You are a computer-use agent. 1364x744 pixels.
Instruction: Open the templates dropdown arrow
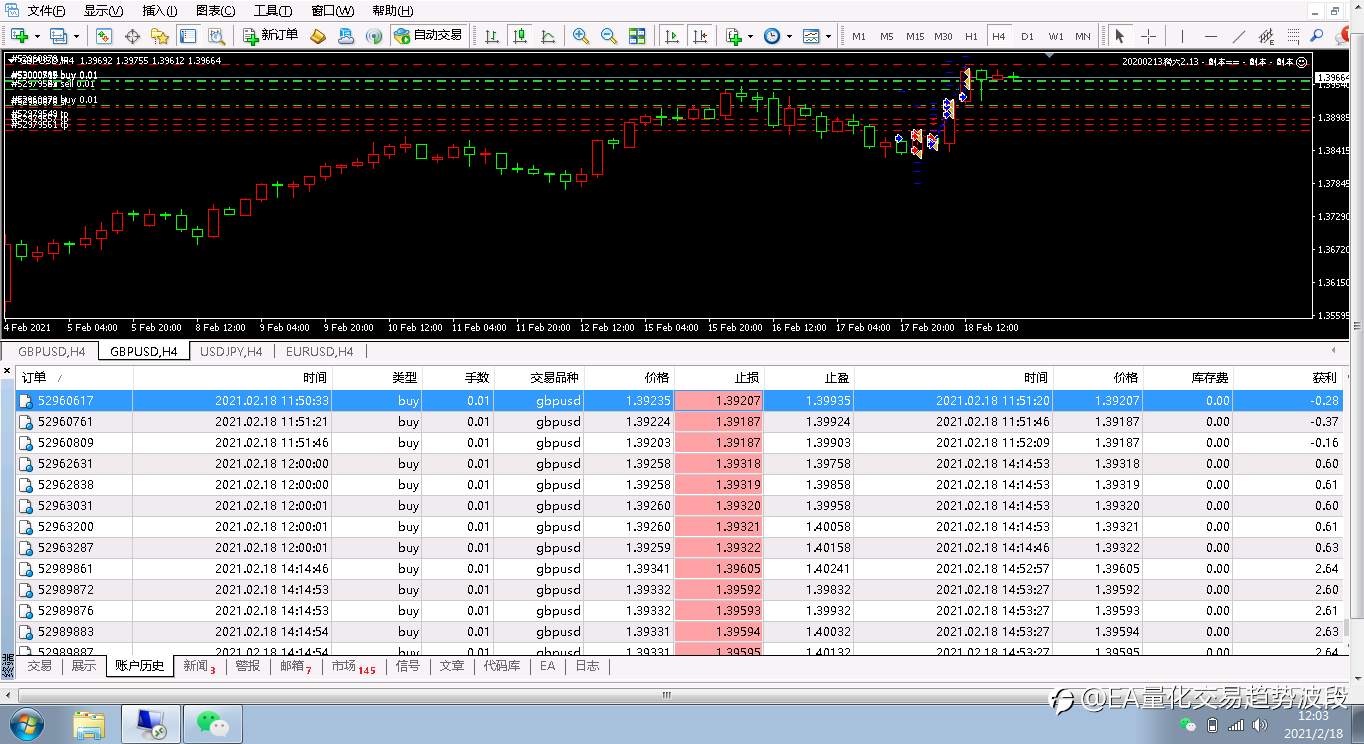point(828,37)
